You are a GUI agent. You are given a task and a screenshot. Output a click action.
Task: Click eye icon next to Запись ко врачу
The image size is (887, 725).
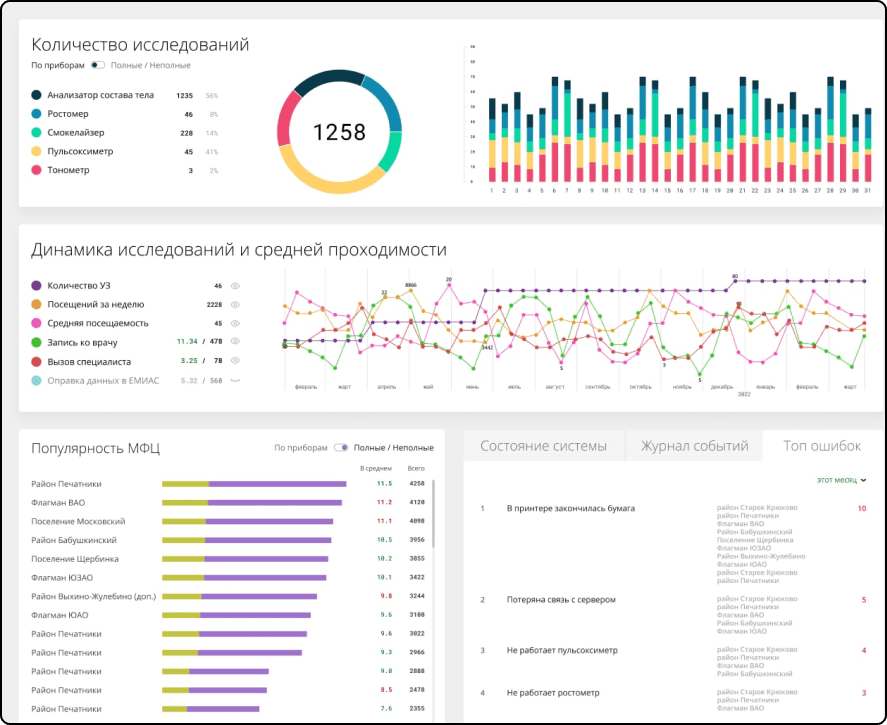[x=235, y=342]
